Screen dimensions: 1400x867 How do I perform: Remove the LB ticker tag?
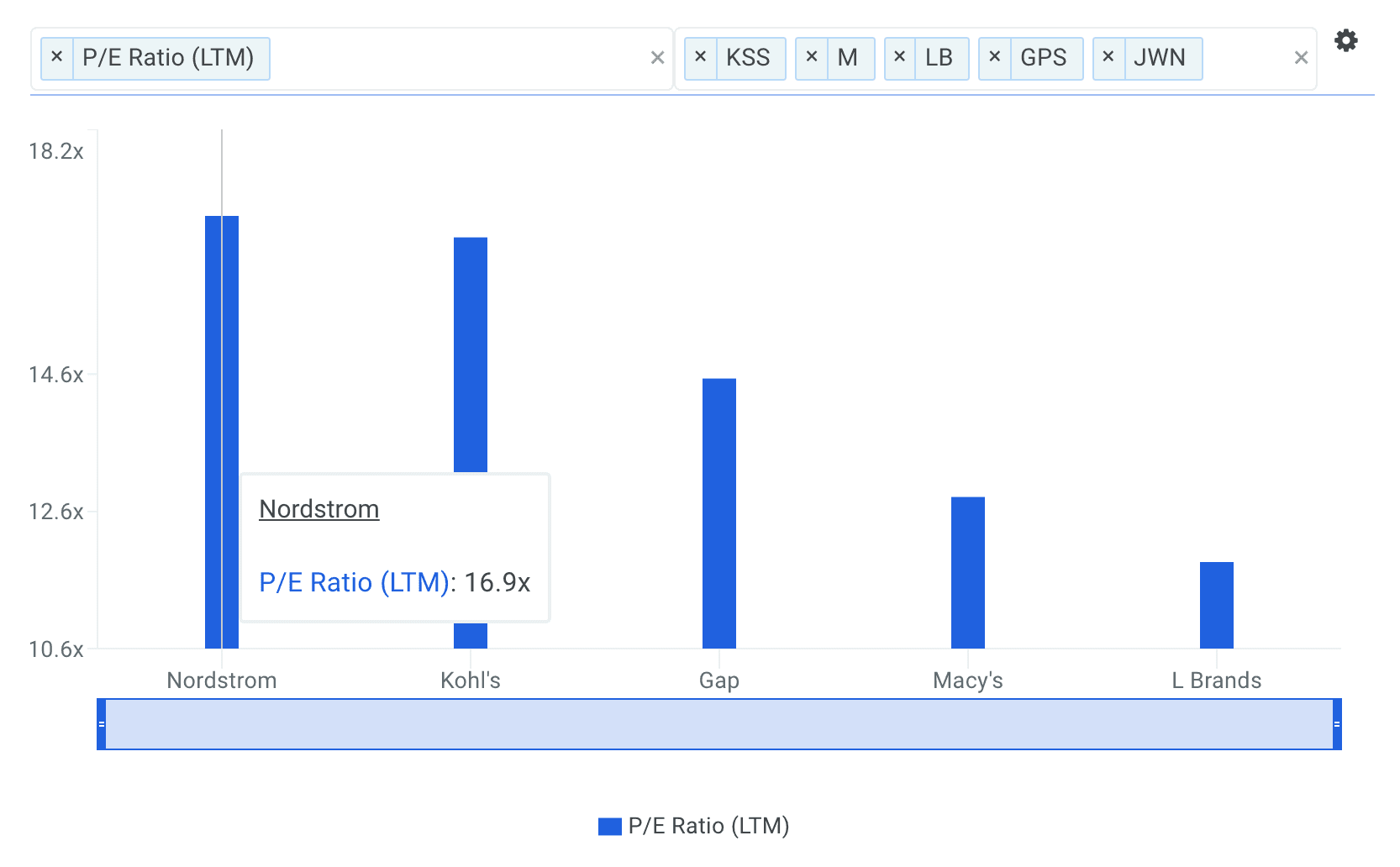[x=899, y=57]
